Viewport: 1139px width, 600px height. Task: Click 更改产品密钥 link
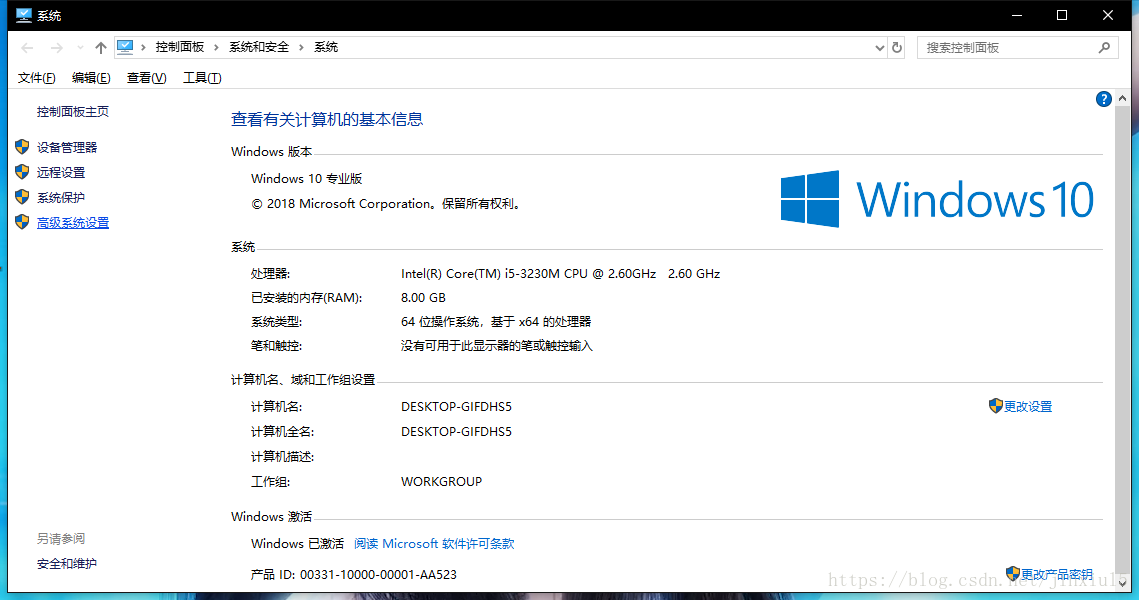pos(1056,575)
